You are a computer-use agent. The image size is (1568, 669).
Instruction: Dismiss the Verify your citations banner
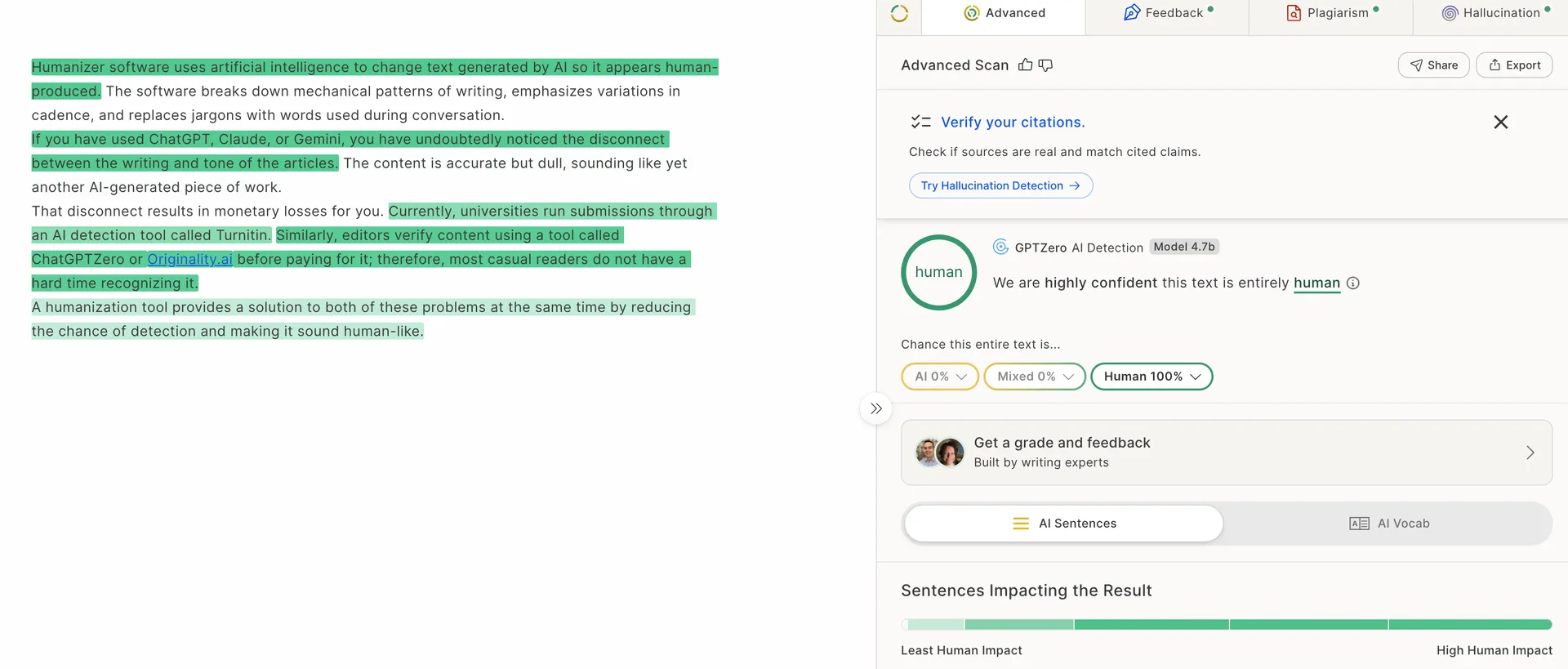pyautogui.click(x=1500, y=123)
